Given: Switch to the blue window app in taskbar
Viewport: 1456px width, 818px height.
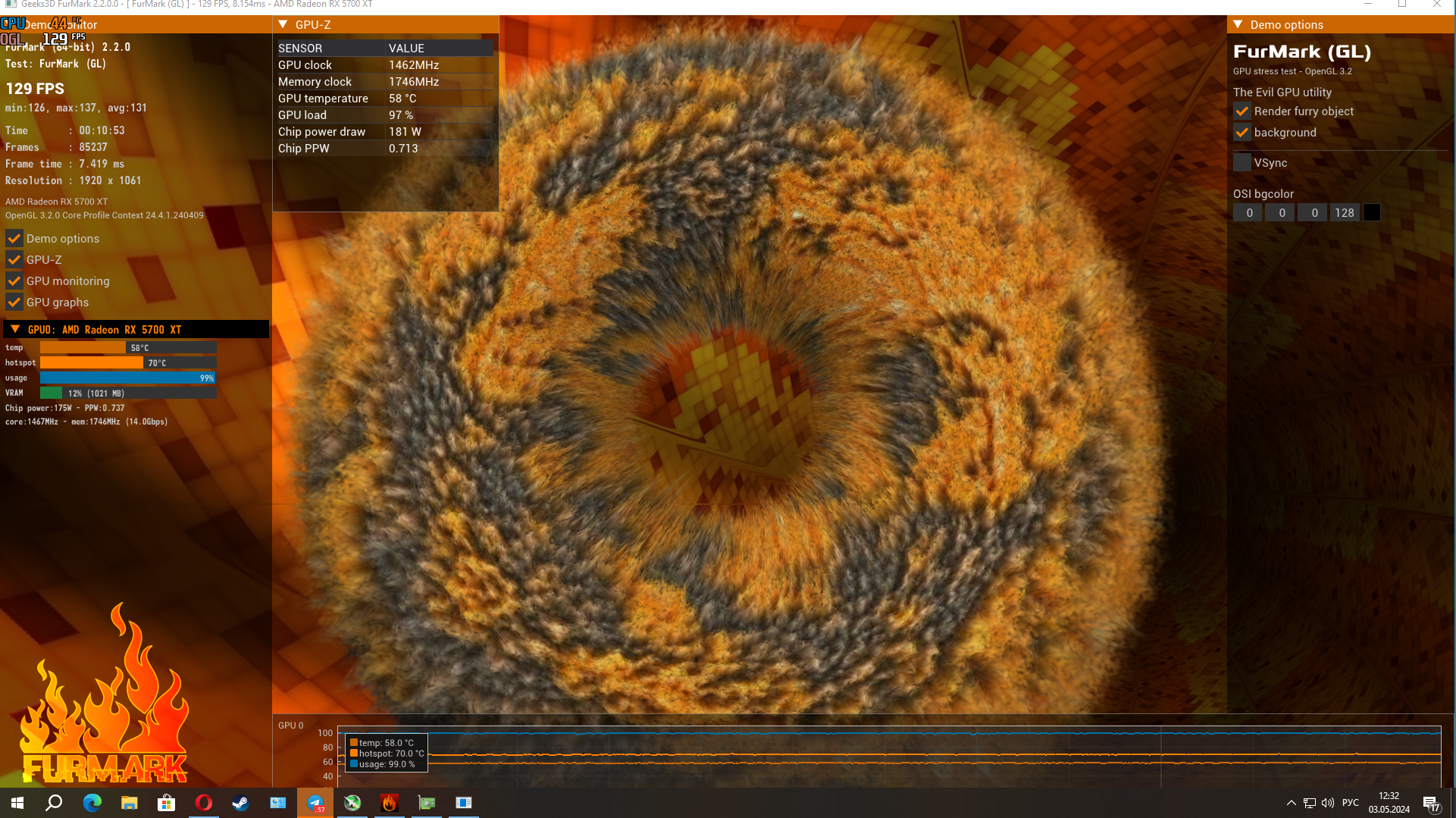Looking at the screenshot, I should [x=463, y=803].
